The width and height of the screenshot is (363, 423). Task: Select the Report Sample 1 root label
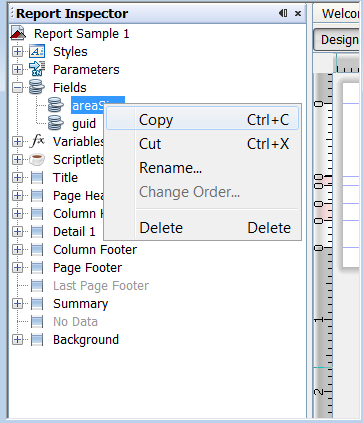click(82, 34)
